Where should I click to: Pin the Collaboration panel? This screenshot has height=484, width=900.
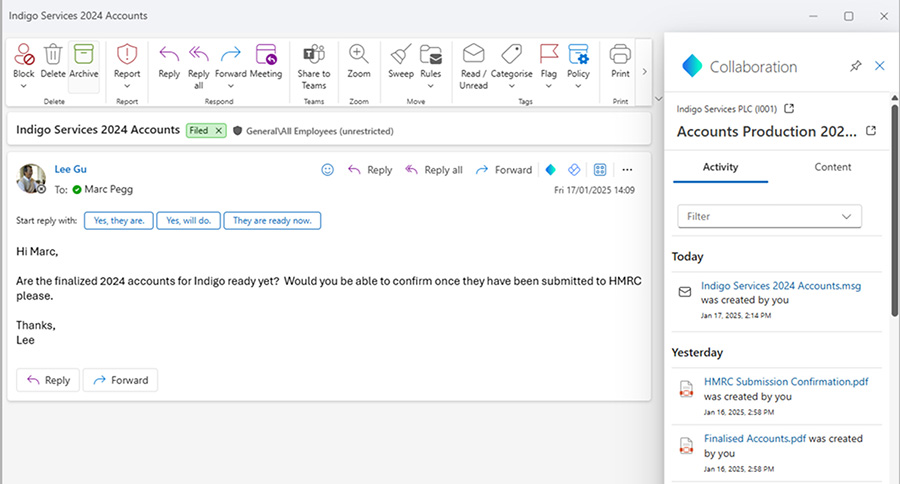pos(855,66)
